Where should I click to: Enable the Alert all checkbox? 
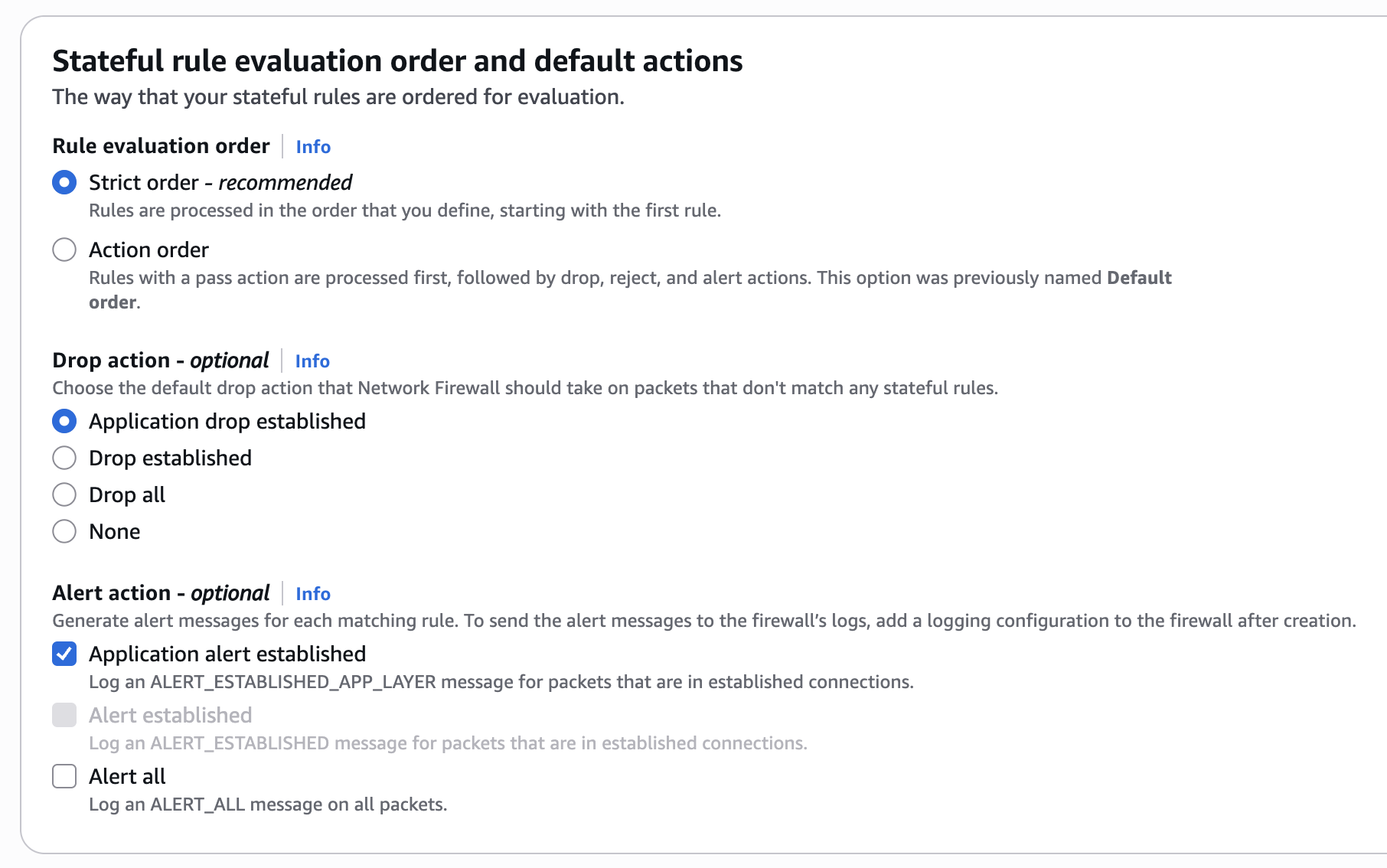coord(64,777)
